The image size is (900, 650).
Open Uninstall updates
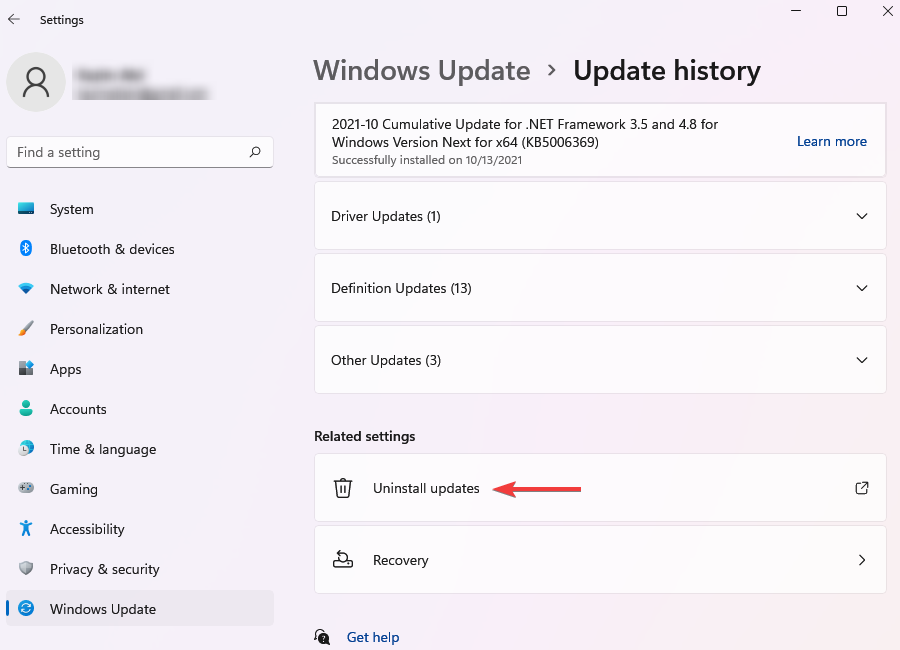[x=600, y=488]
